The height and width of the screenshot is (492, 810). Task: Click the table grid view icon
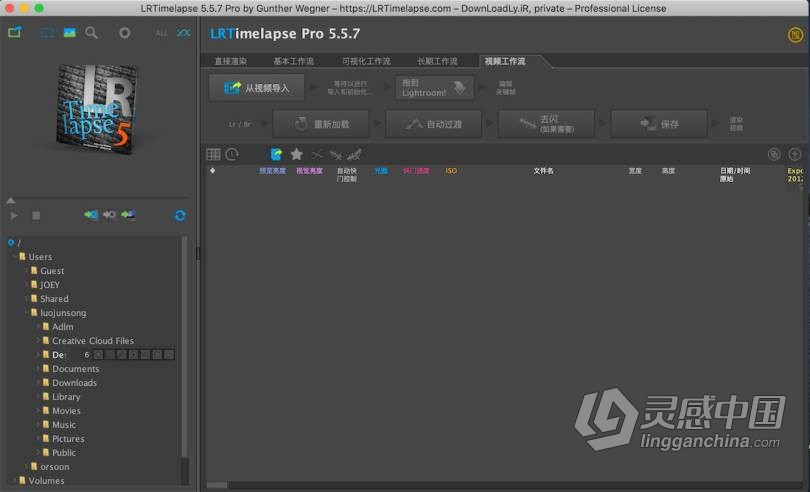pyautogui.click(x=213, y=154)
